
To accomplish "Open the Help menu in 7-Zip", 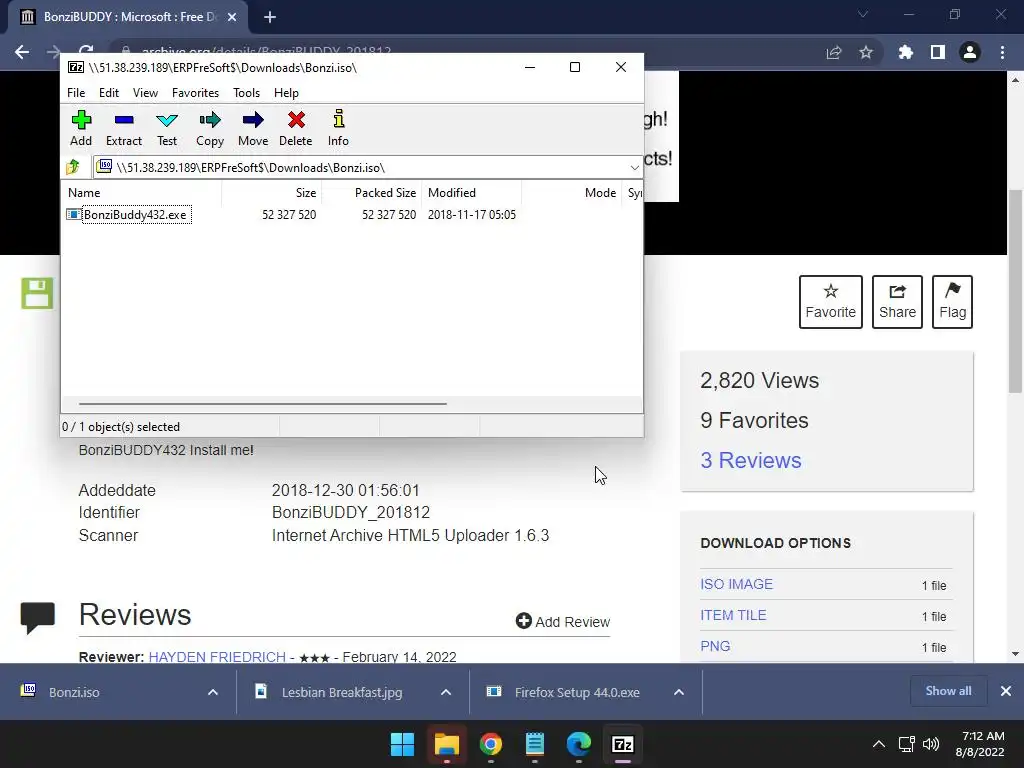I will point(286,93).
